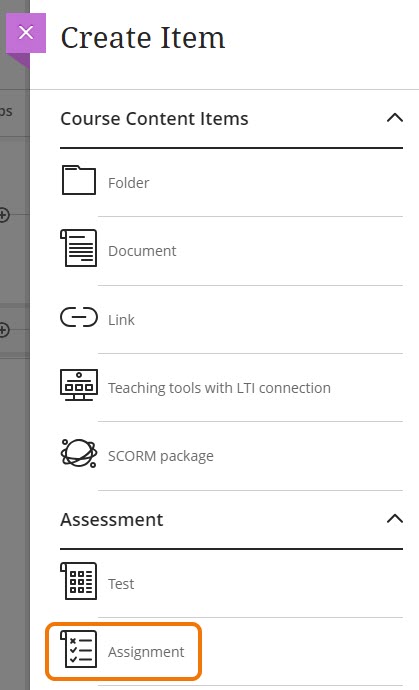Image resolution: width=419 pixels, height=690 pixels.
Task: Click the Folder icon
Action: coord(78,180)
